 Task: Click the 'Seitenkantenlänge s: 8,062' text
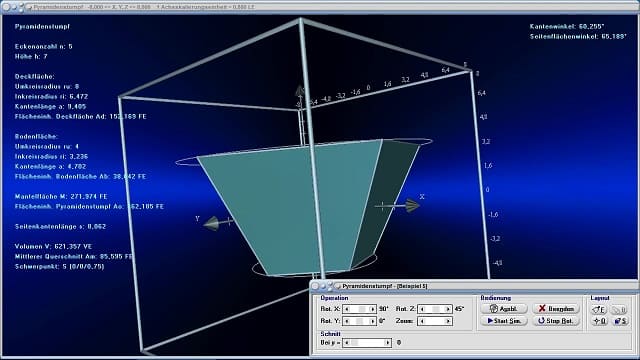pos(60,226)
